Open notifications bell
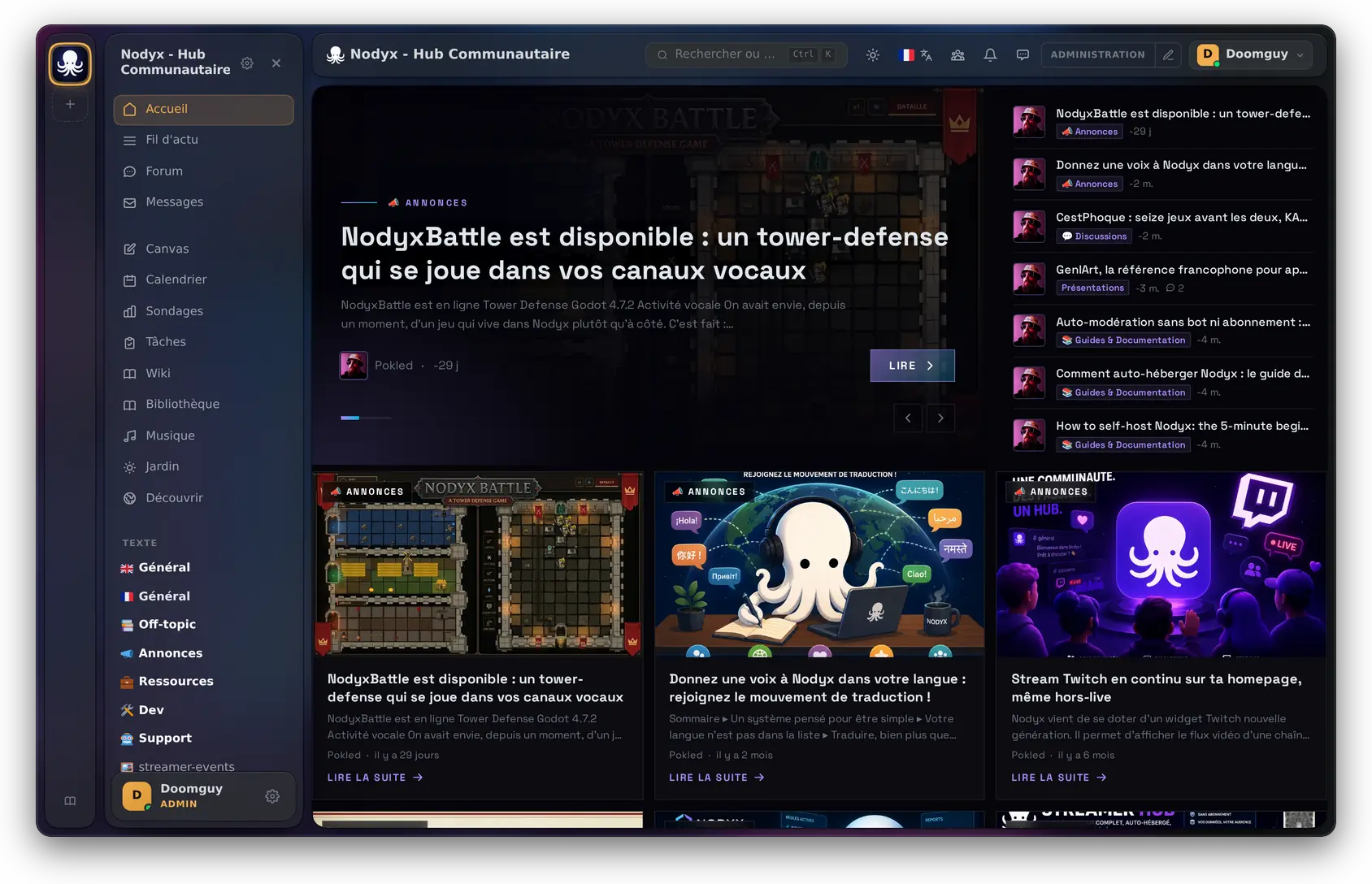The height and width of the screenshot is (884, 1372). pyautogui.click(x=990, y=54)
